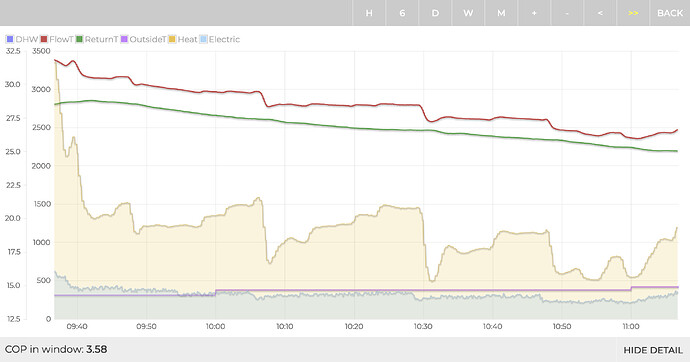
Task: Click the red FlowT line near 10:00
Action: (215, 91)
